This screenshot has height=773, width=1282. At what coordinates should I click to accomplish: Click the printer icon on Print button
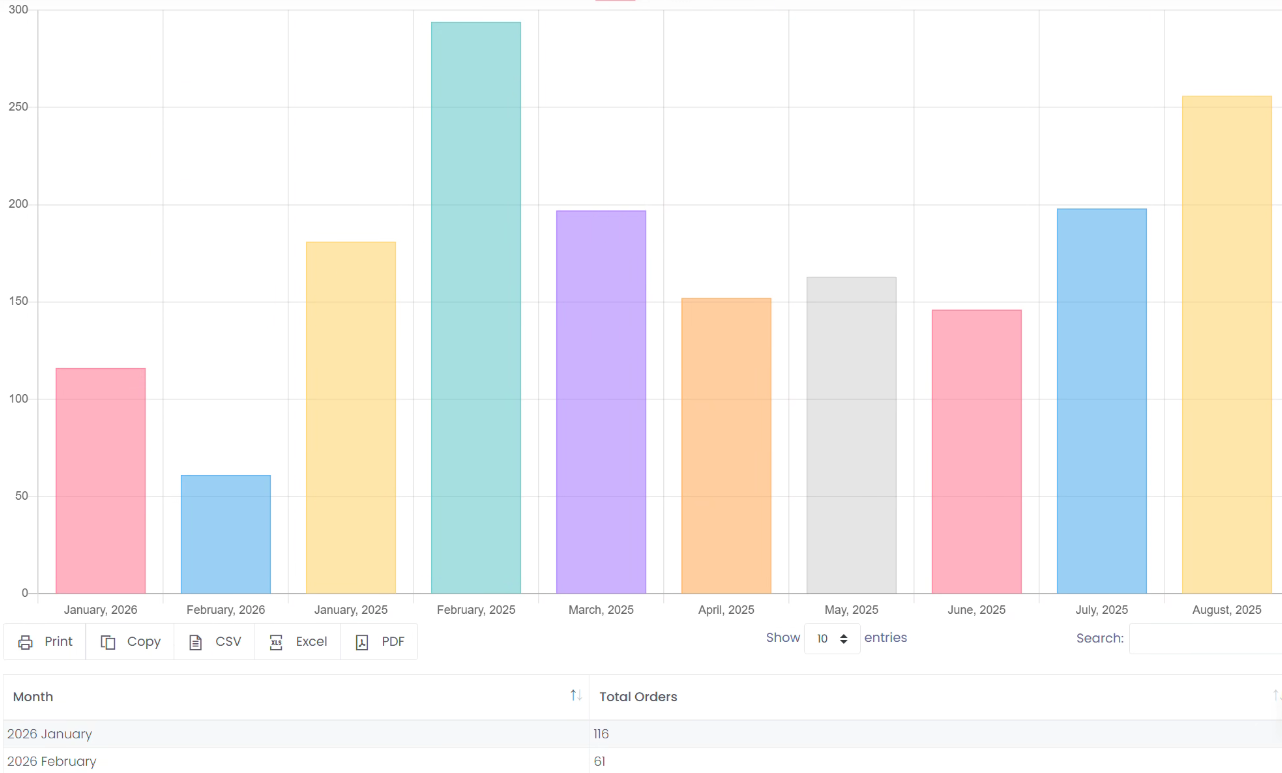tap(26, 642)
